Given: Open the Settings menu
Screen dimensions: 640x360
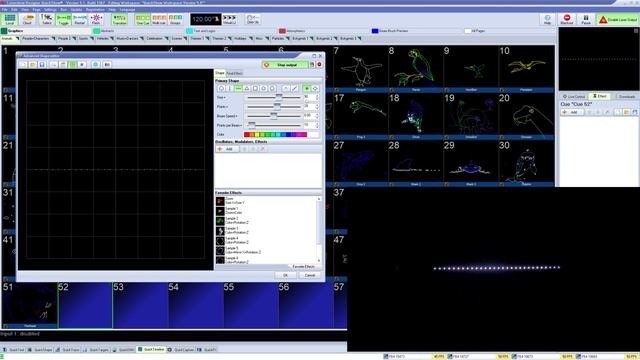Looking at the screenshot, I should [50, 9].
